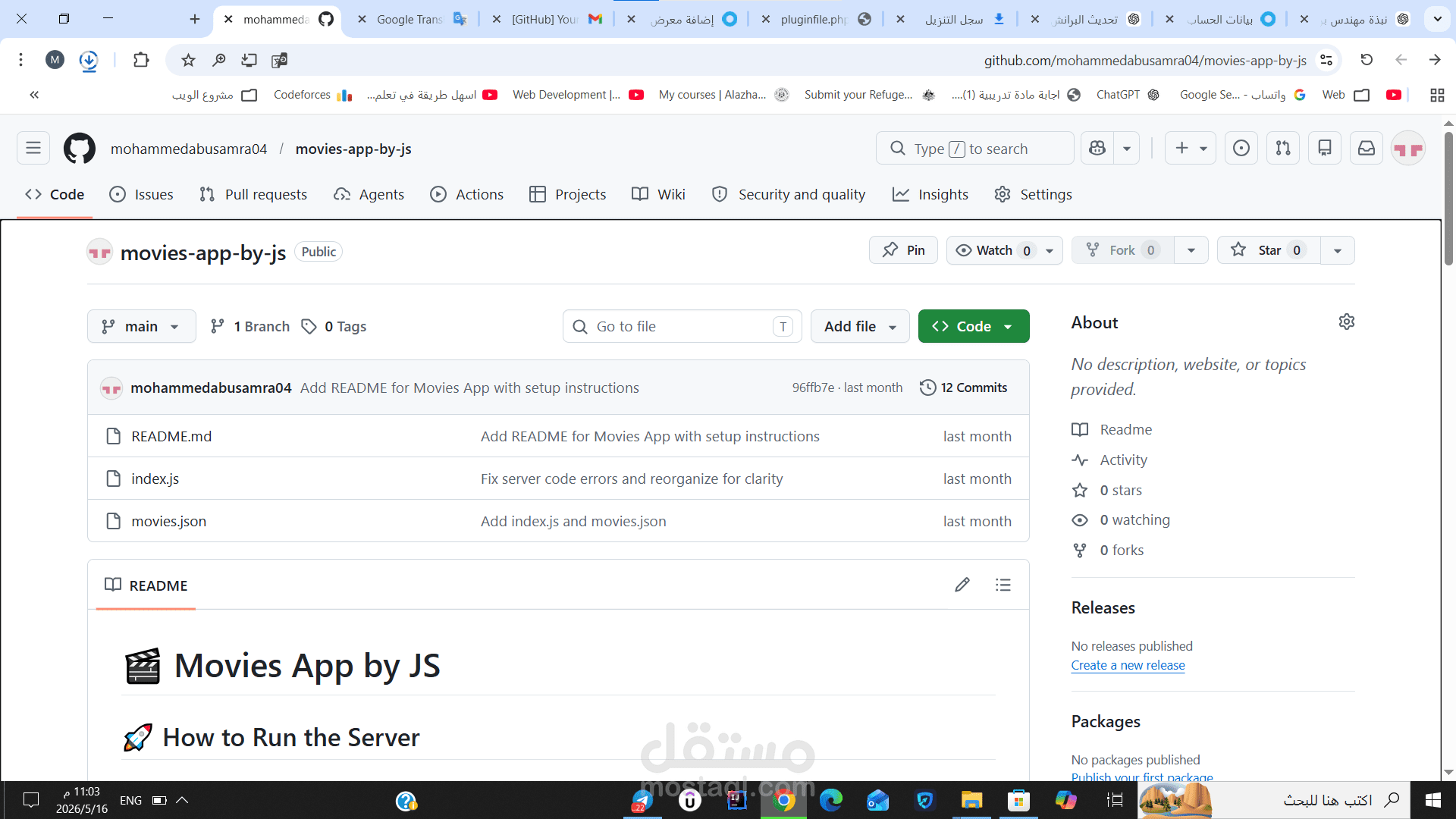Expand the Star lists caret
This screenshot has height=819, width=1456.
click(x=1338, y=250)
